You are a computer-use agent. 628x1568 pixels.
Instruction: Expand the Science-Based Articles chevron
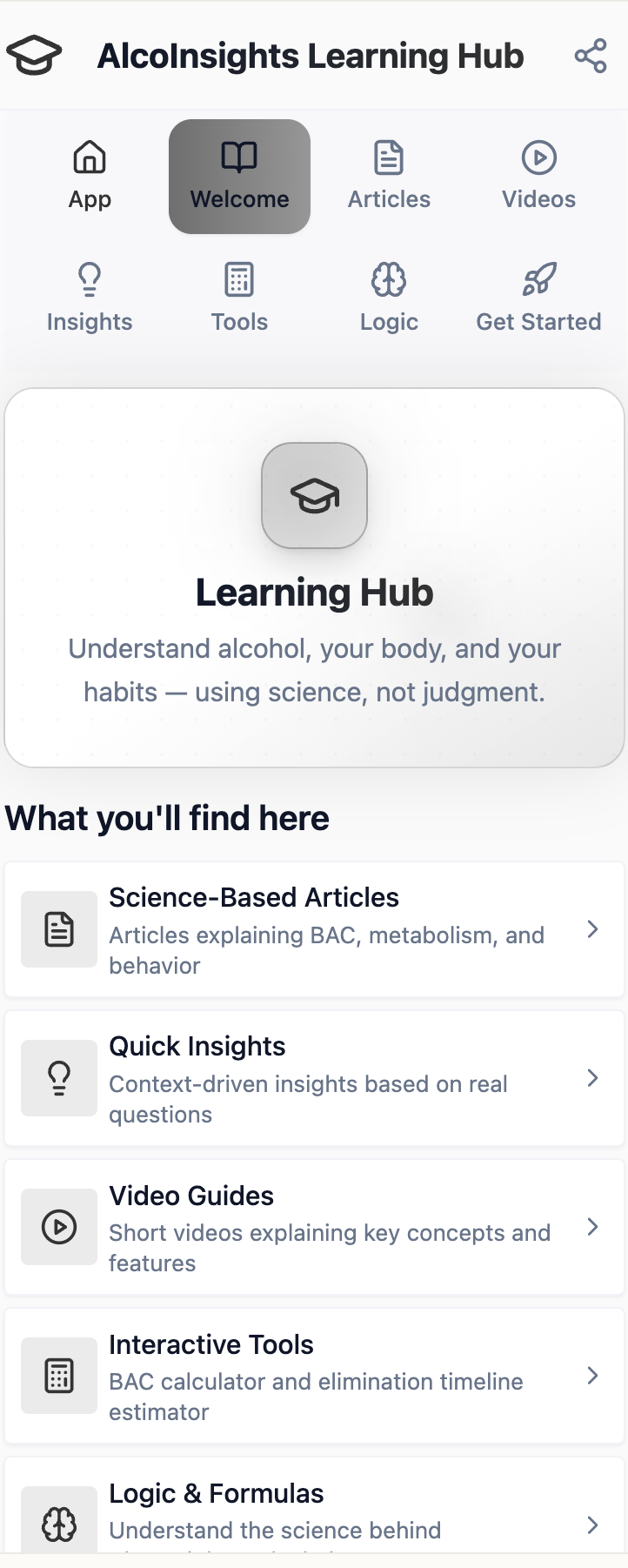coord(592,929)
